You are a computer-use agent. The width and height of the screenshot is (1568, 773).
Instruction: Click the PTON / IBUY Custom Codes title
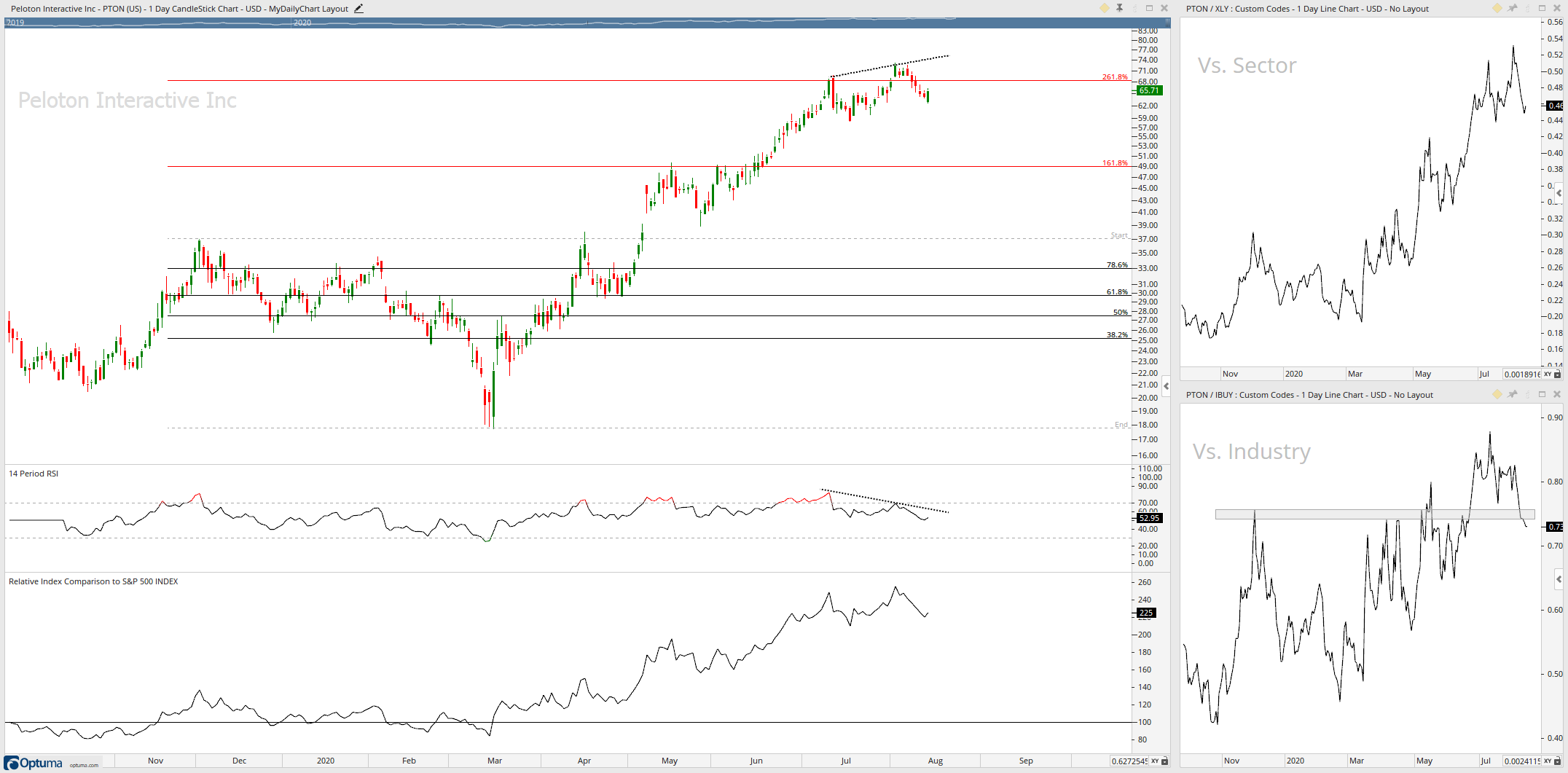click(1309, 395)
